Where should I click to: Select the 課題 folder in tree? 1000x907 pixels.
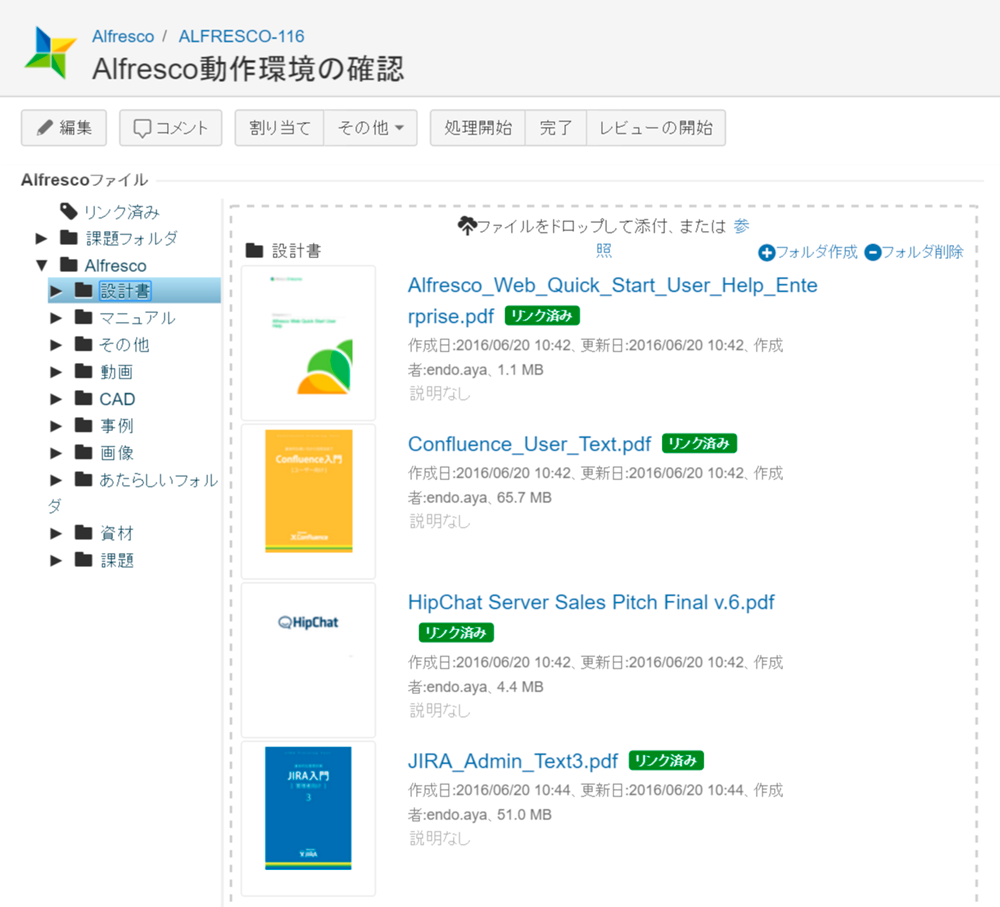point(117,560)
